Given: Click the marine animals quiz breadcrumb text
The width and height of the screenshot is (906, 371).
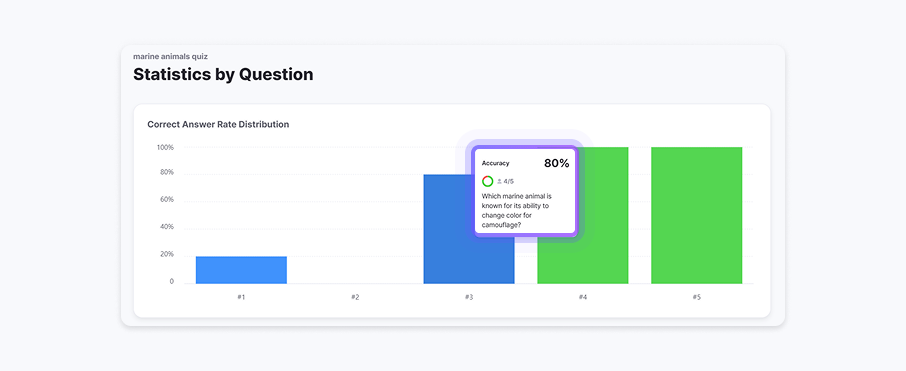Looking at the screenshot, I should 170,56.
